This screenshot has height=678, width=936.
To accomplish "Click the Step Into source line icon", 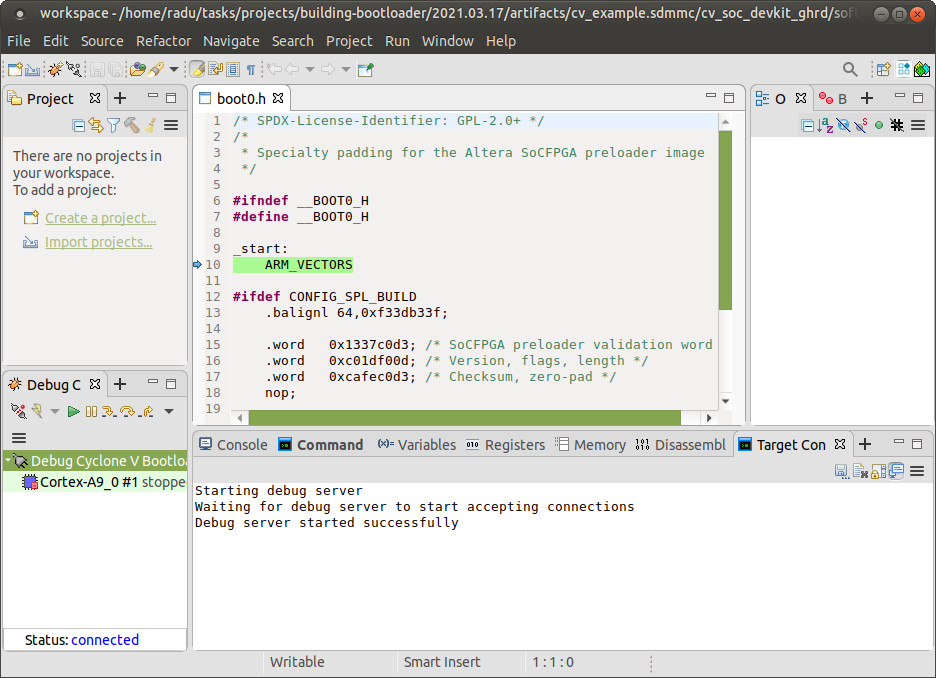I will (109, 411).
